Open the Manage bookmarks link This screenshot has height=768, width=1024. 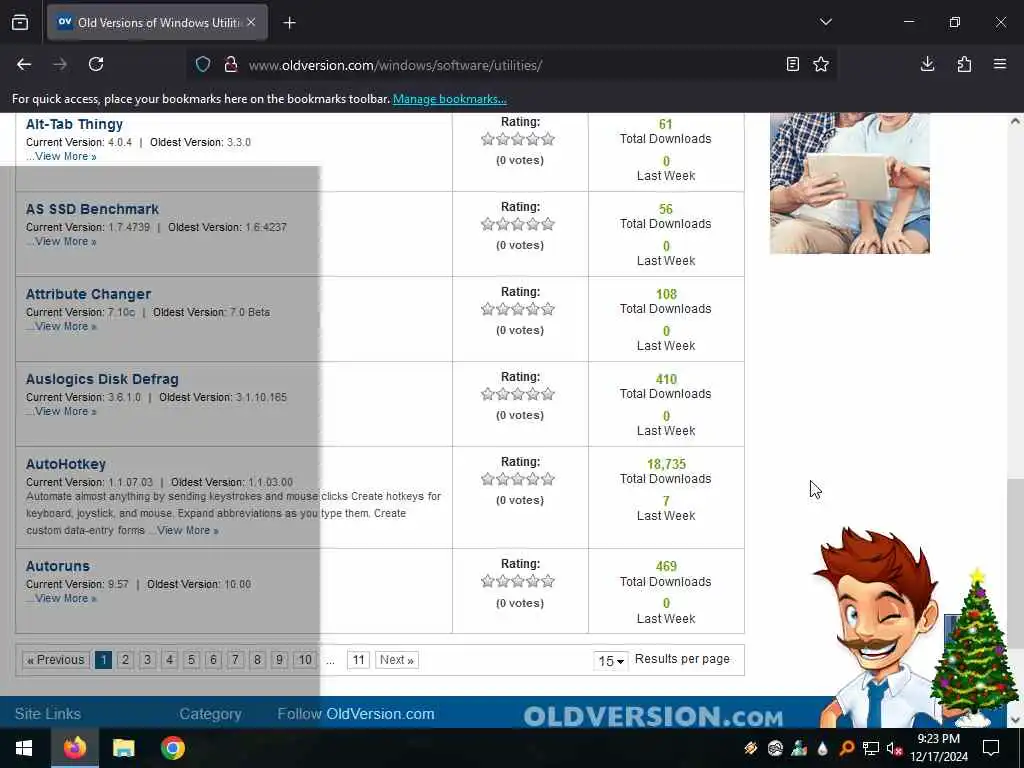pos(449,99)
